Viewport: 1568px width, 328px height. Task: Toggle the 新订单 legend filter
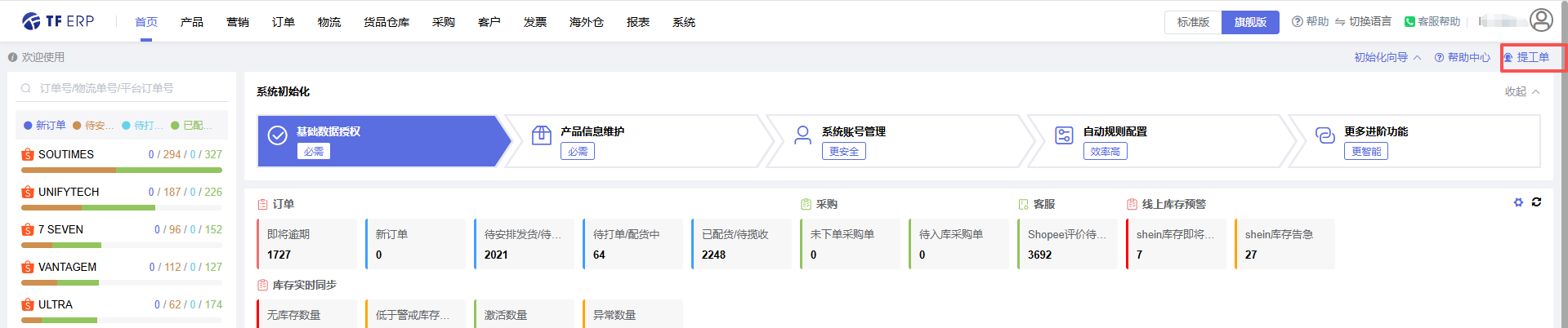pyautogui.click(x=45, y=125)
